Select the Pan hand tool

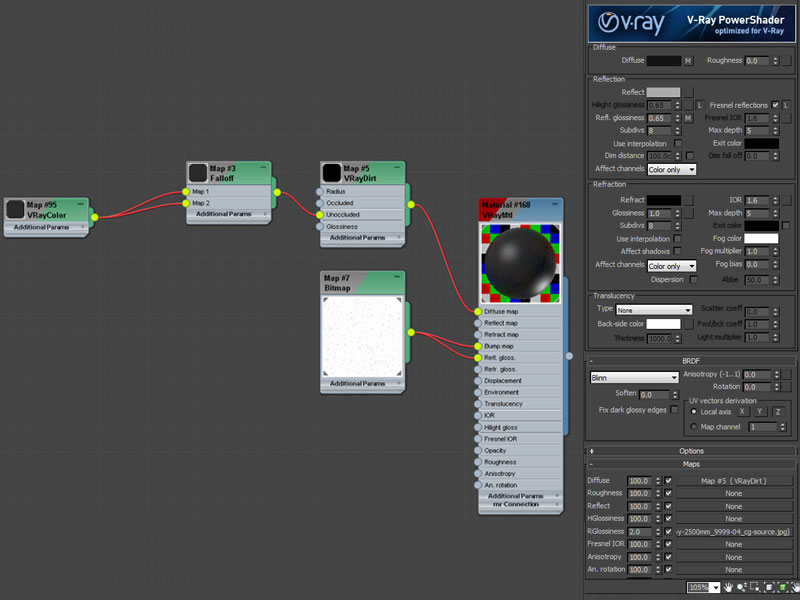tap(729, 587)
